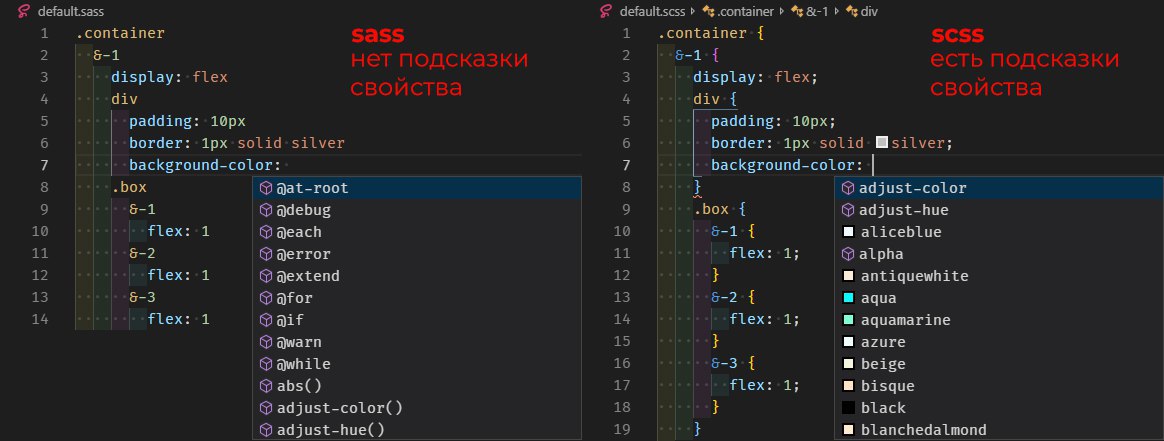Image resolution: width=1164 pixels, height=441 pixels.
Task: Select @at-root suggestion in sass autocomplete list
Action: [416, 189]
